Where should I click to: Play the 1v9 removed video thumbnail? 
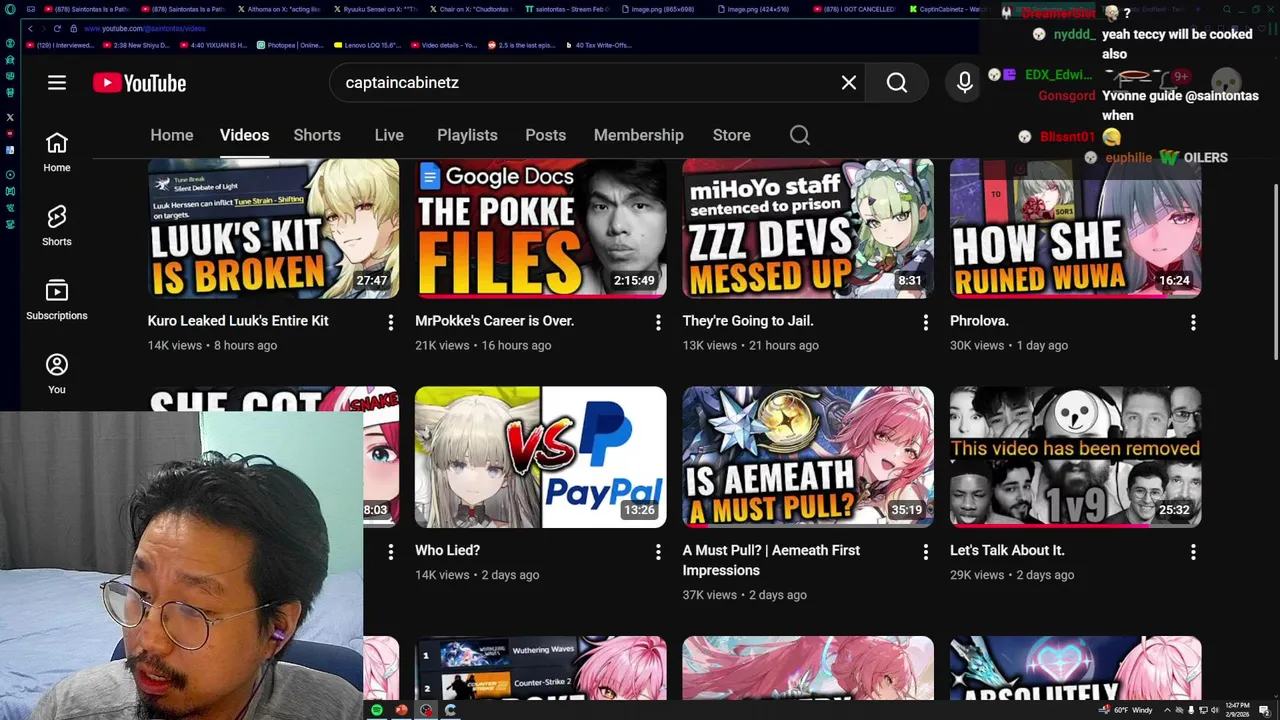(x=1075, y=457)
